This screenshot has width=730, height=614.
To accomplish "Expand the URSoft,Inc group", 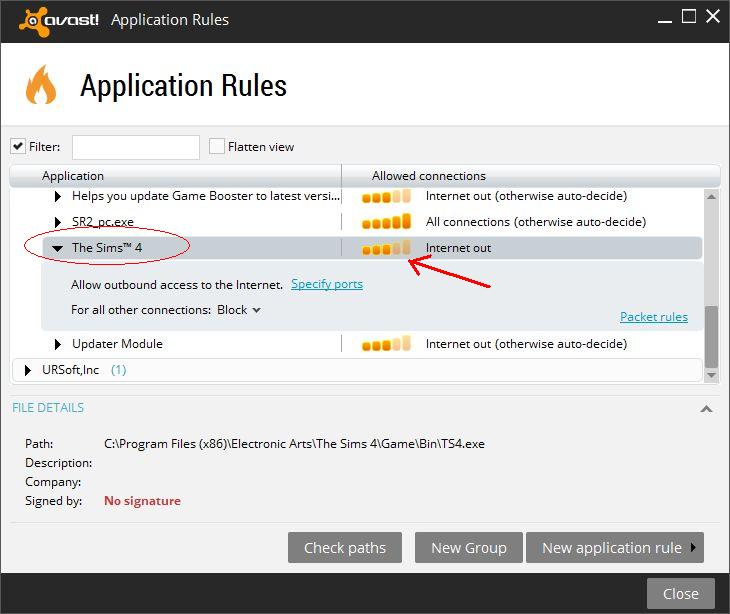I will pyautogui.click(x=28, y=370).
